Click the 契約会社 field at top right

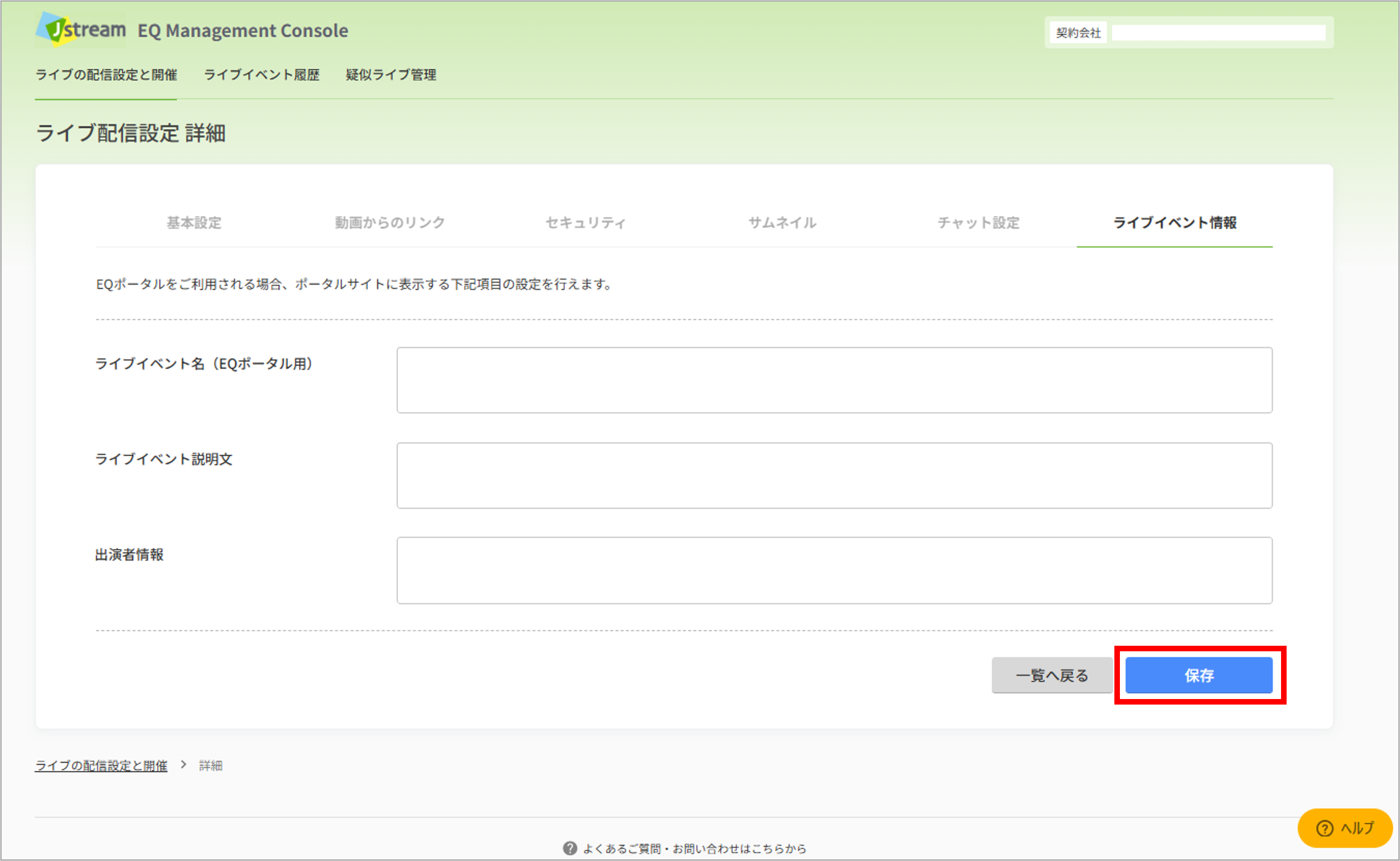pyautogui.click(x=1219, y=33)
